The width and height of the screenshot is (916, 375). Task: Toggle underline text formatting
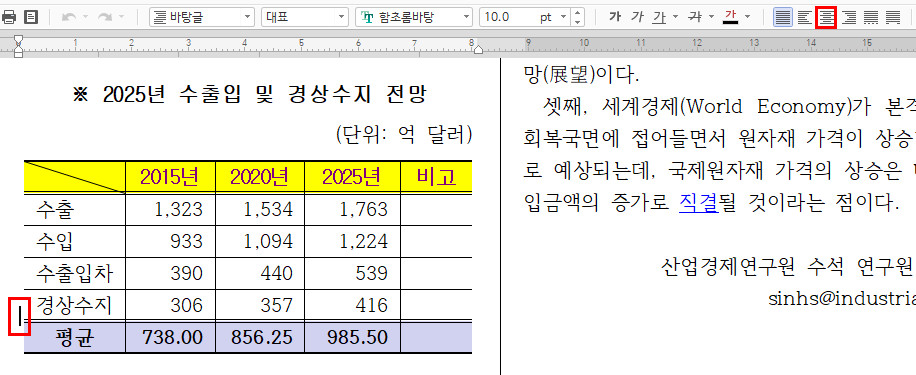660,18
